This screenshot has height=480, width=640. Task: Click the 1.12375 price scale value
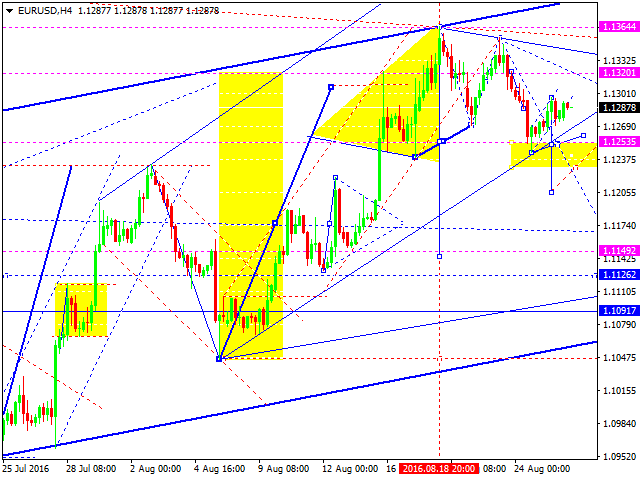[x=620, y=160]
